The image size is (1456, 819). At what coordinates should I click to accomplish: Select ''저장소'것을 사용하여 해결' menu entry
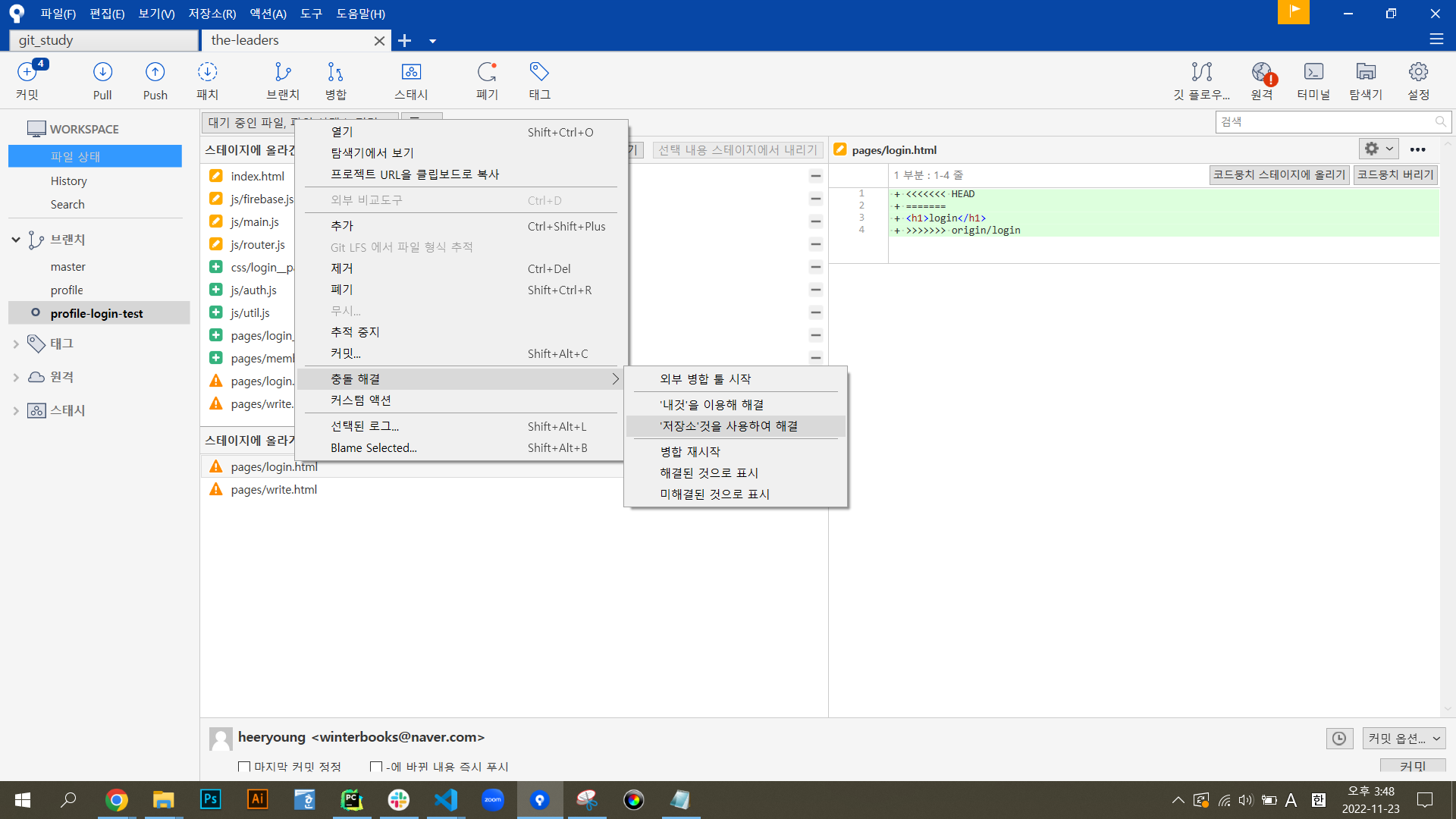point(728,426)
